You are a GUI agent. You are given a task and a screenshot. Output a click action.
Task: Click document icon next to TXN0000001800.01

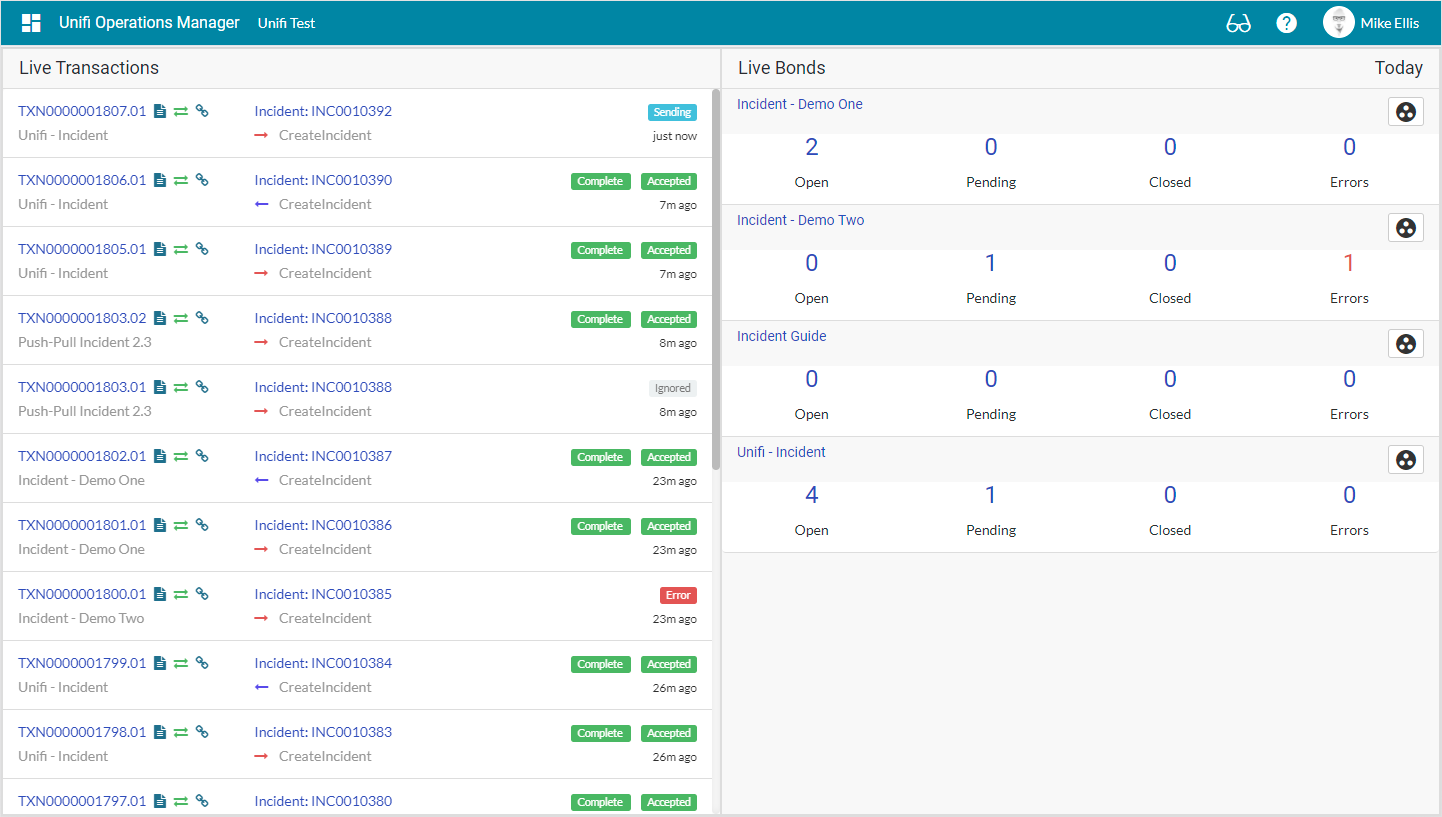[160, 594]
